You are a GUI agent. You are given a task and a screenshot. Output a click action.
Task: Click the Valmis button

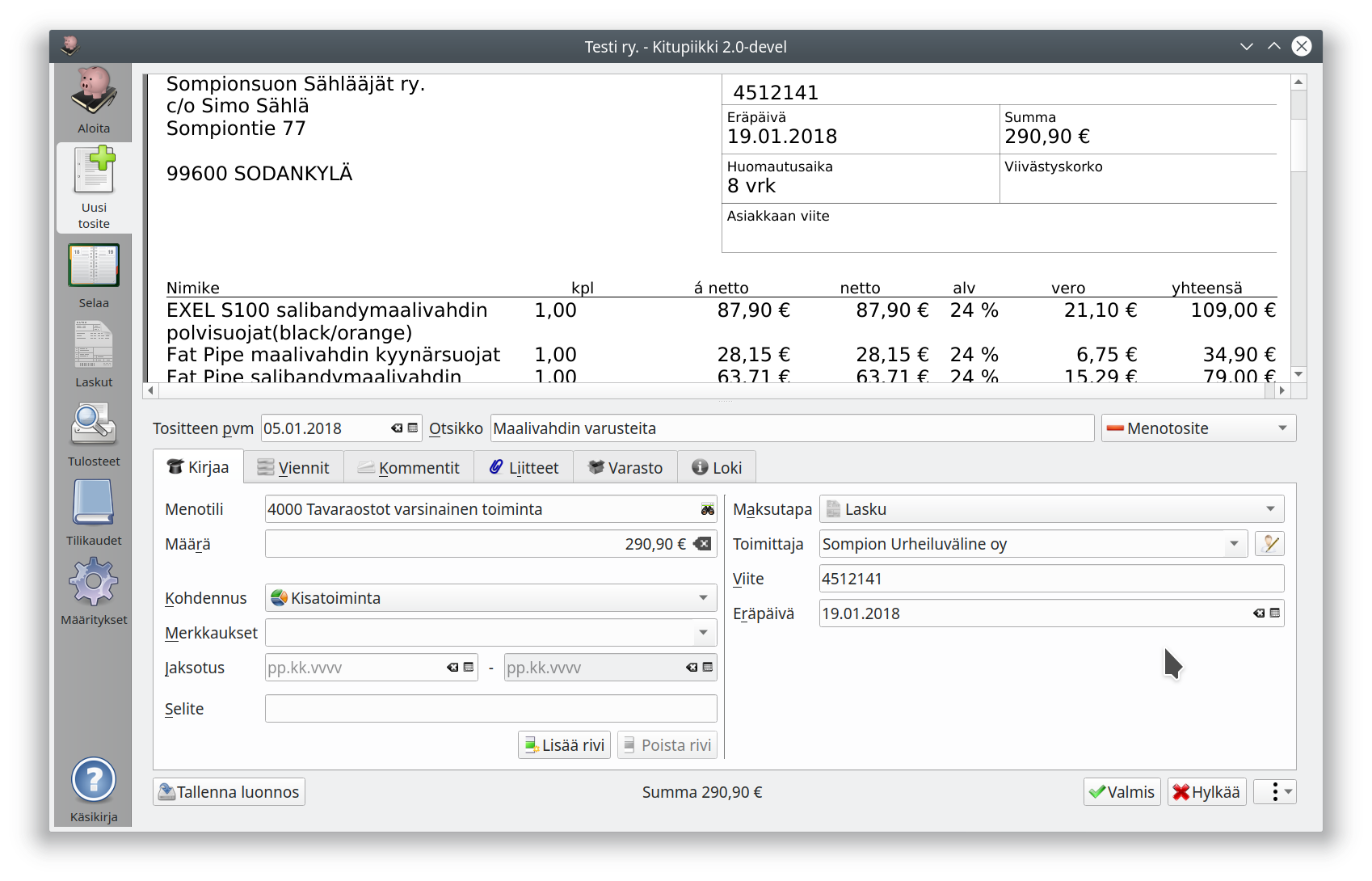tap(1122, 792)
